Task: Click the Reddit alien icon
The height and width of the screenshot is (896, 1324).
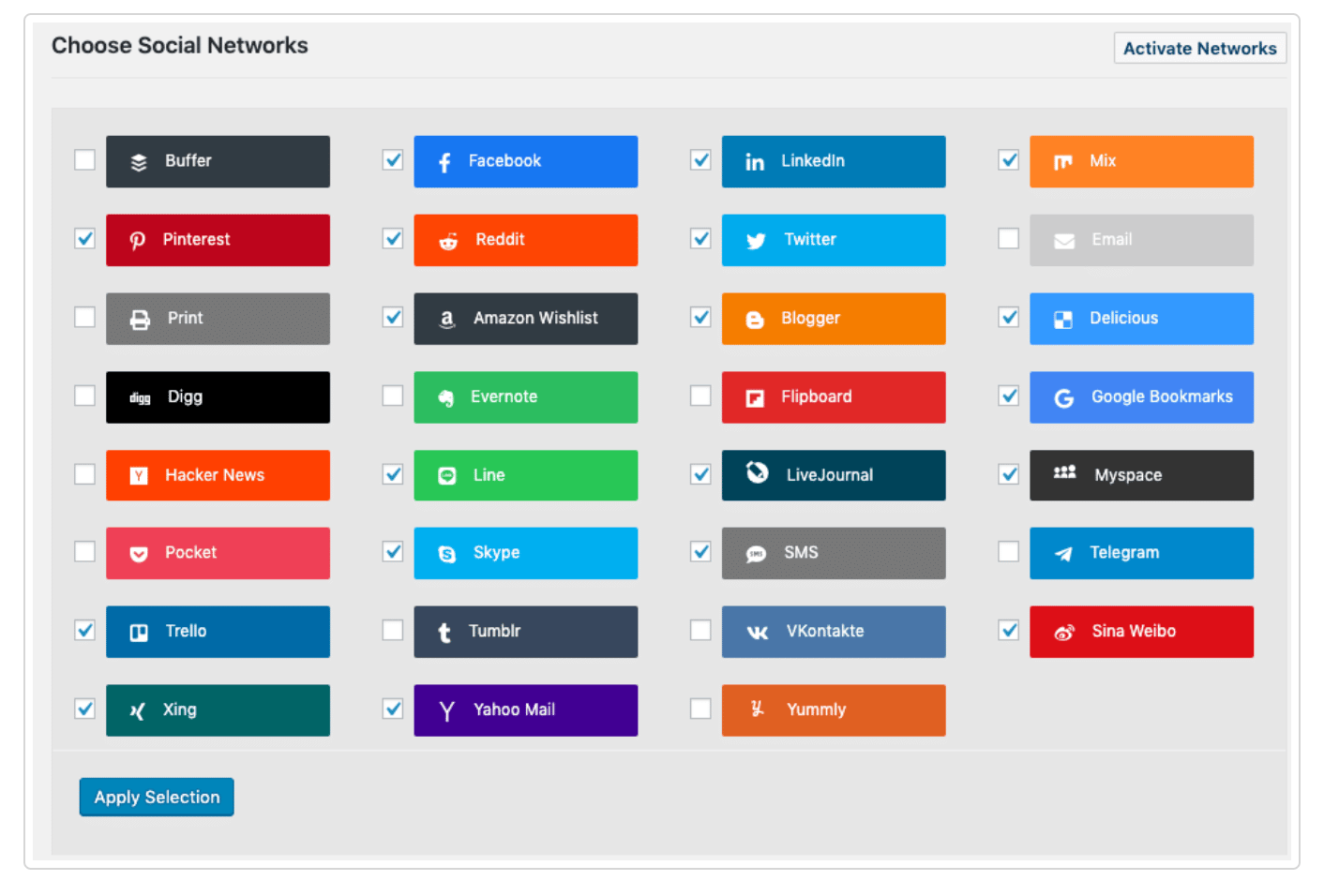Action: [448, 241]
